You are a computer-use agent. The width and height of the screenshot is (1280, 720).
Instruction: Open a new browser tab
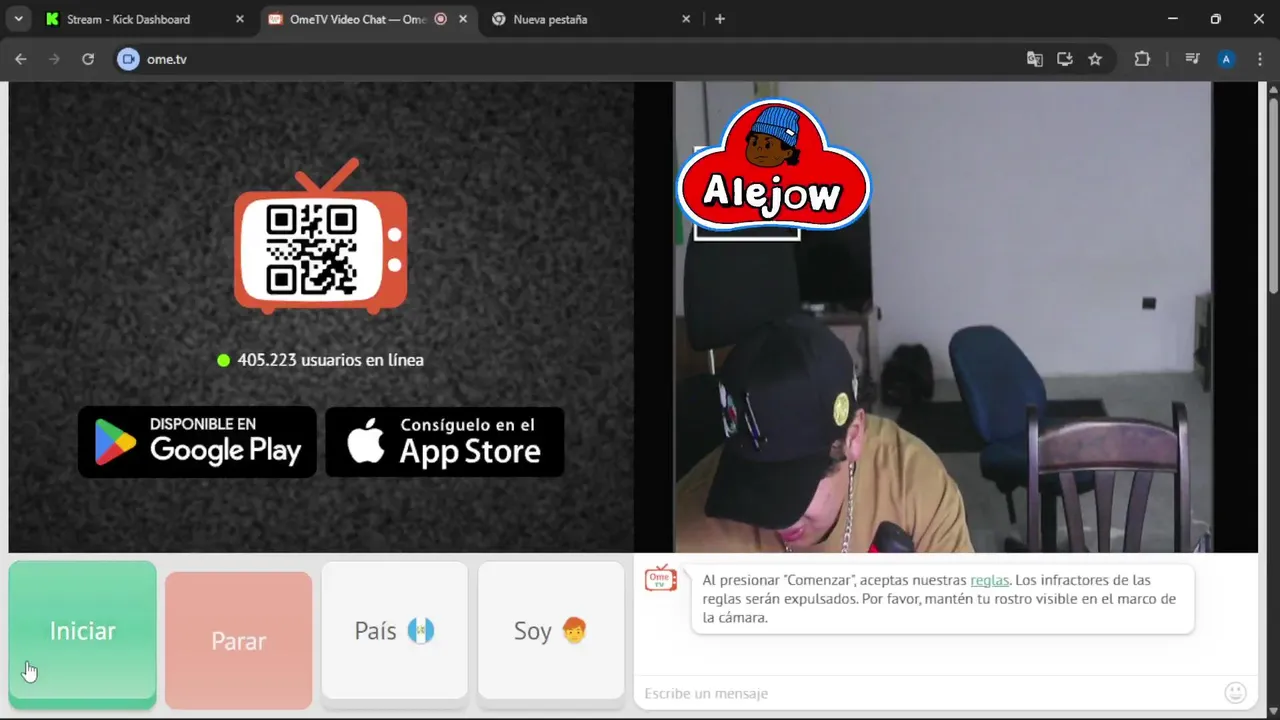(x=720, y=19)
